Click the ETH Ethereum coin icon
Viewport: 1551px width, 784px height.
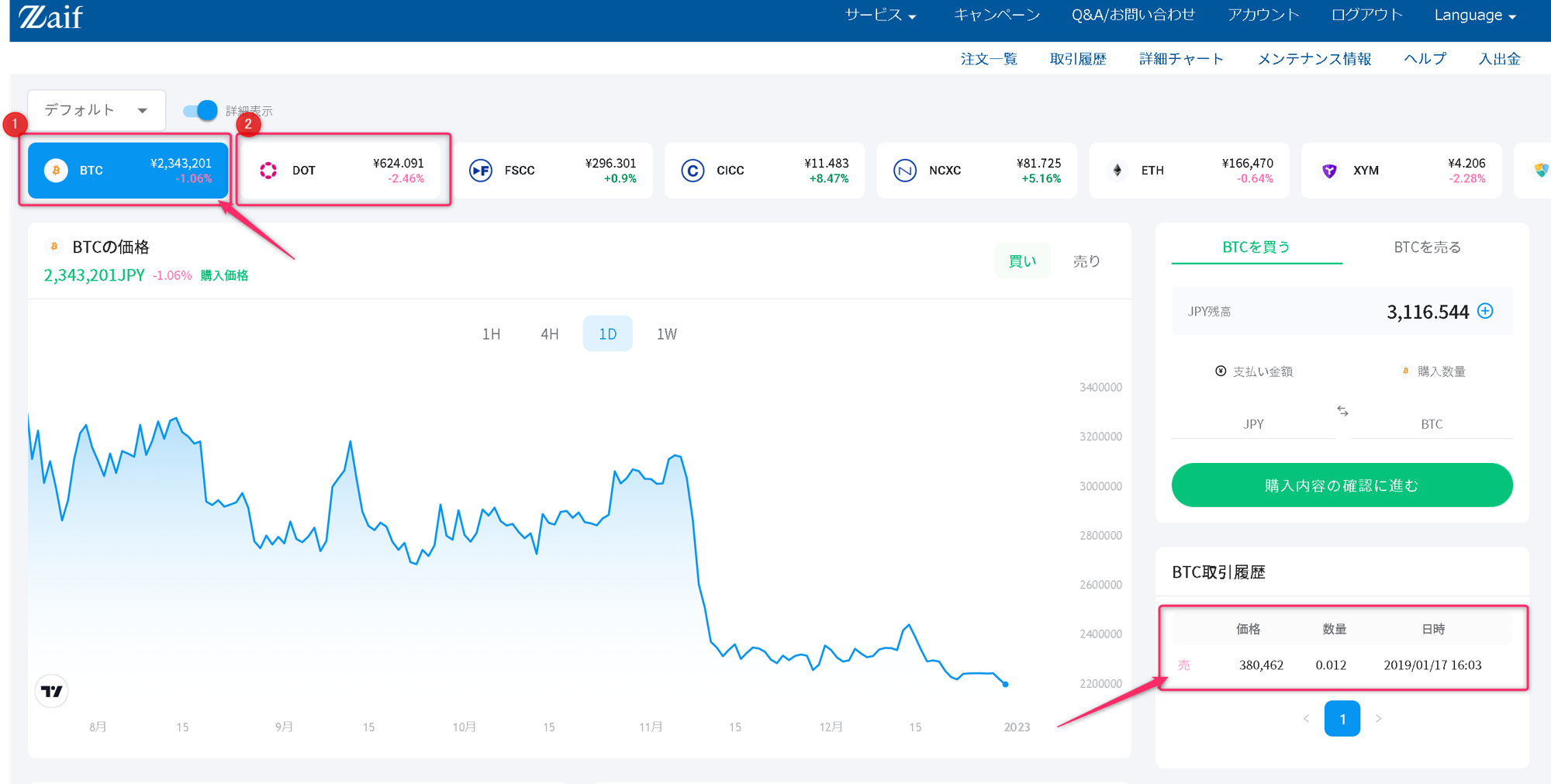tap(1117, 171)
